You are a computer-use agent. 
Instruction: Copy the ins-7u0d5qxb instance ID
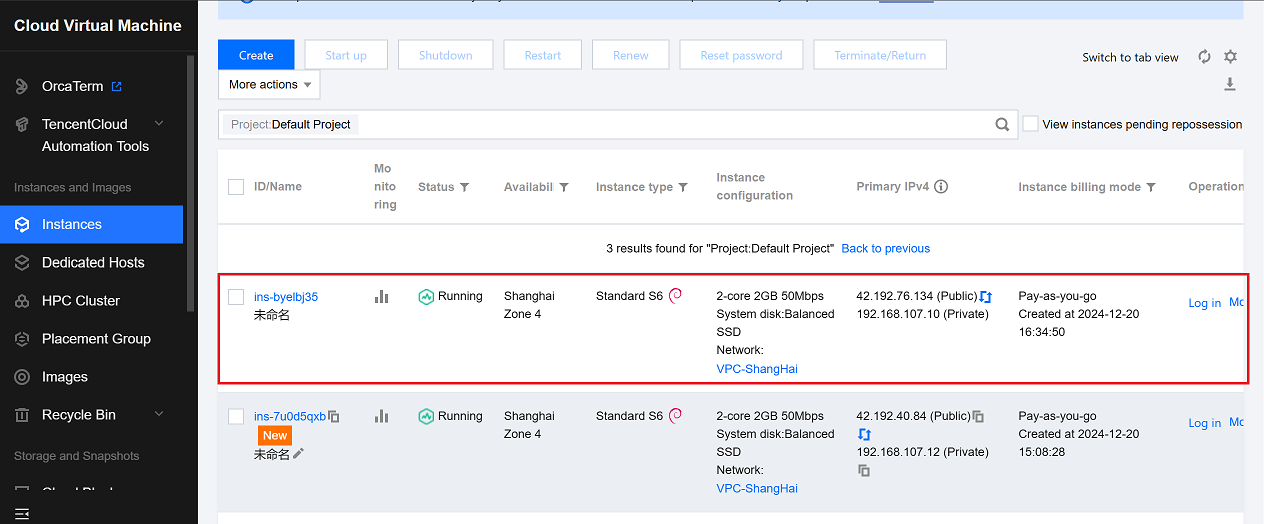pyautogui.click(x=334, y=417)
